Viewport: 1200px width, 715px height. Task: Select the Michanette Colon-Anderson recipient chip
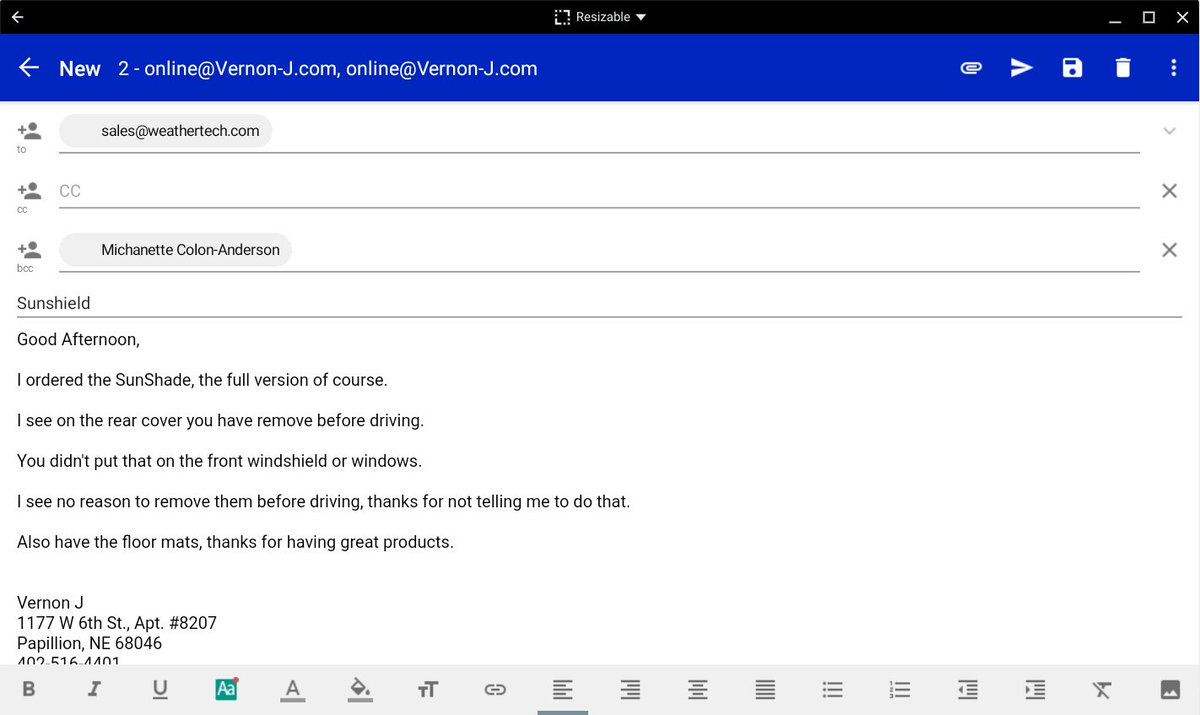point(175,250)
